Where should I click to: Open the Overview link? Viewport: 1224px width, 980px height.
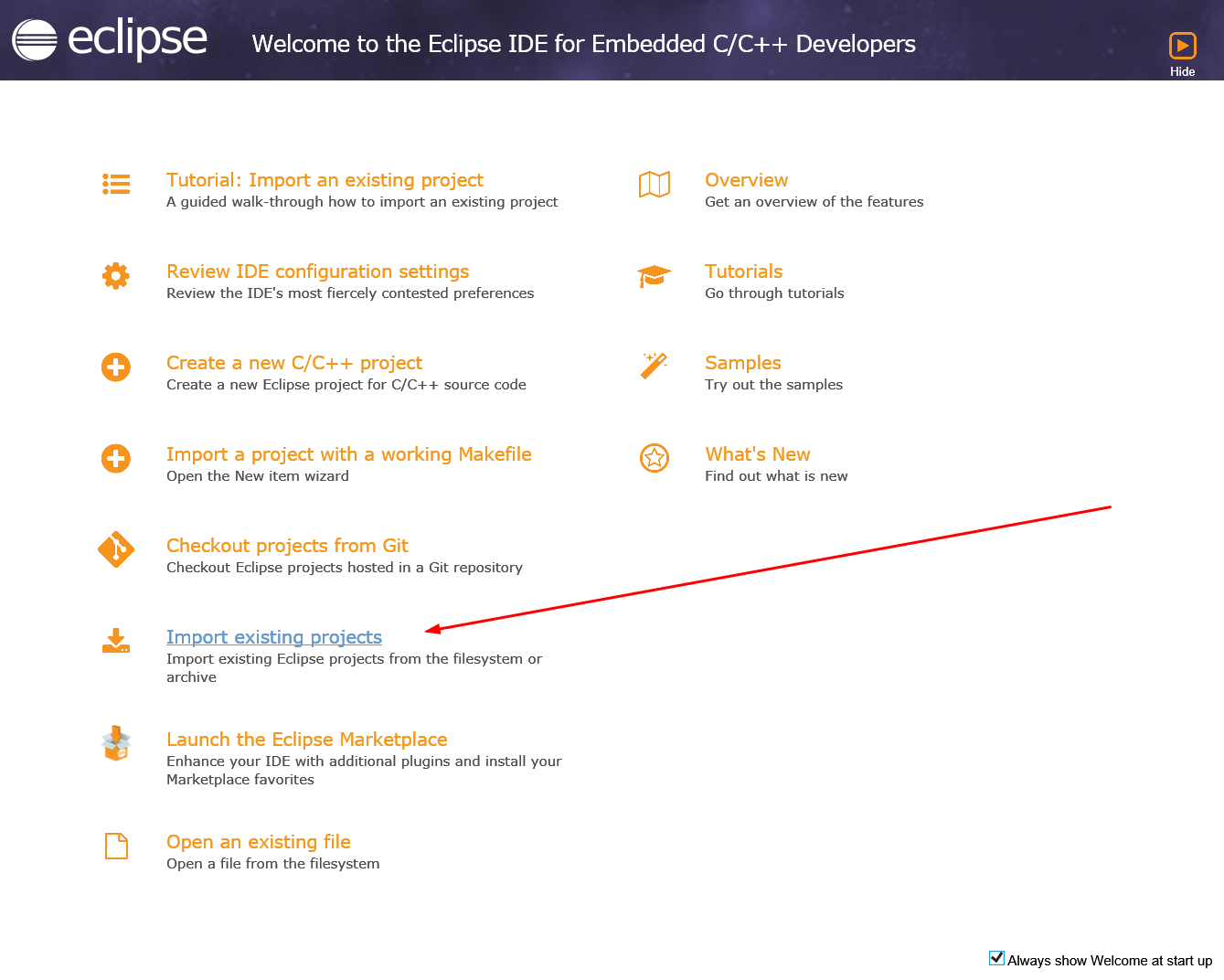coord(746,180)
